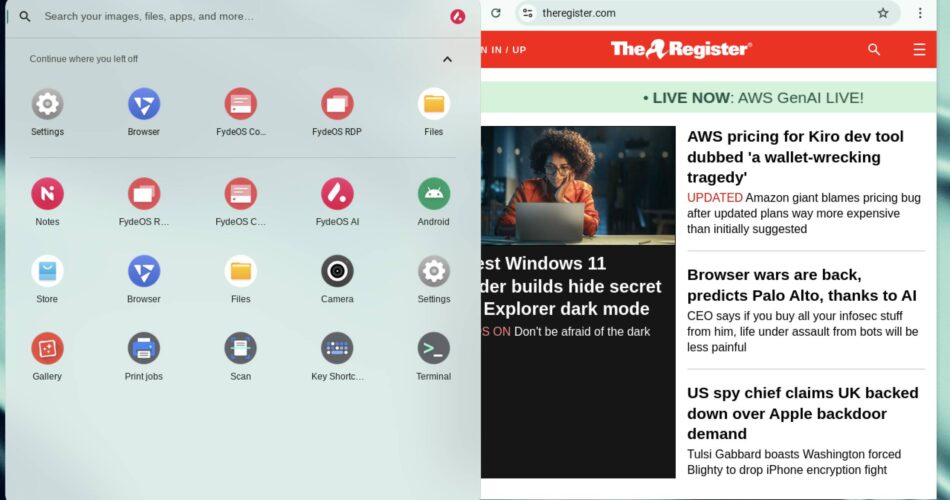View site information icon beside theregister.com

coord(528,13)
